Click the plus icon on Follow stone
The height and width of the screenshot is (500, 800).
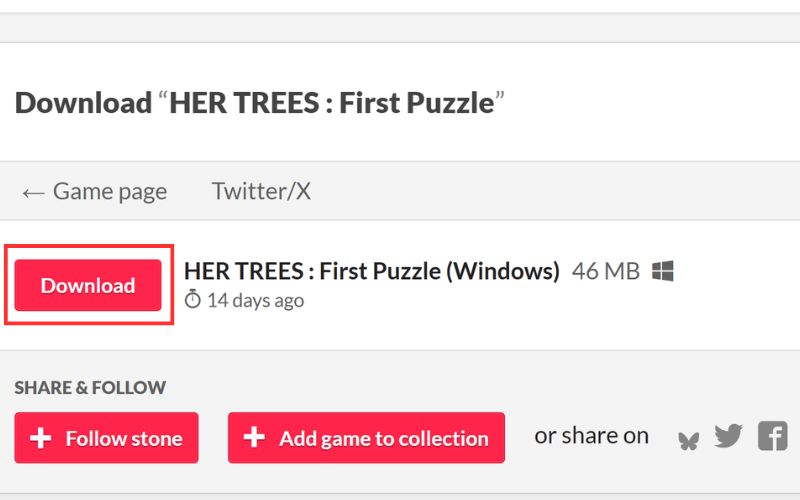pos(40,438)
